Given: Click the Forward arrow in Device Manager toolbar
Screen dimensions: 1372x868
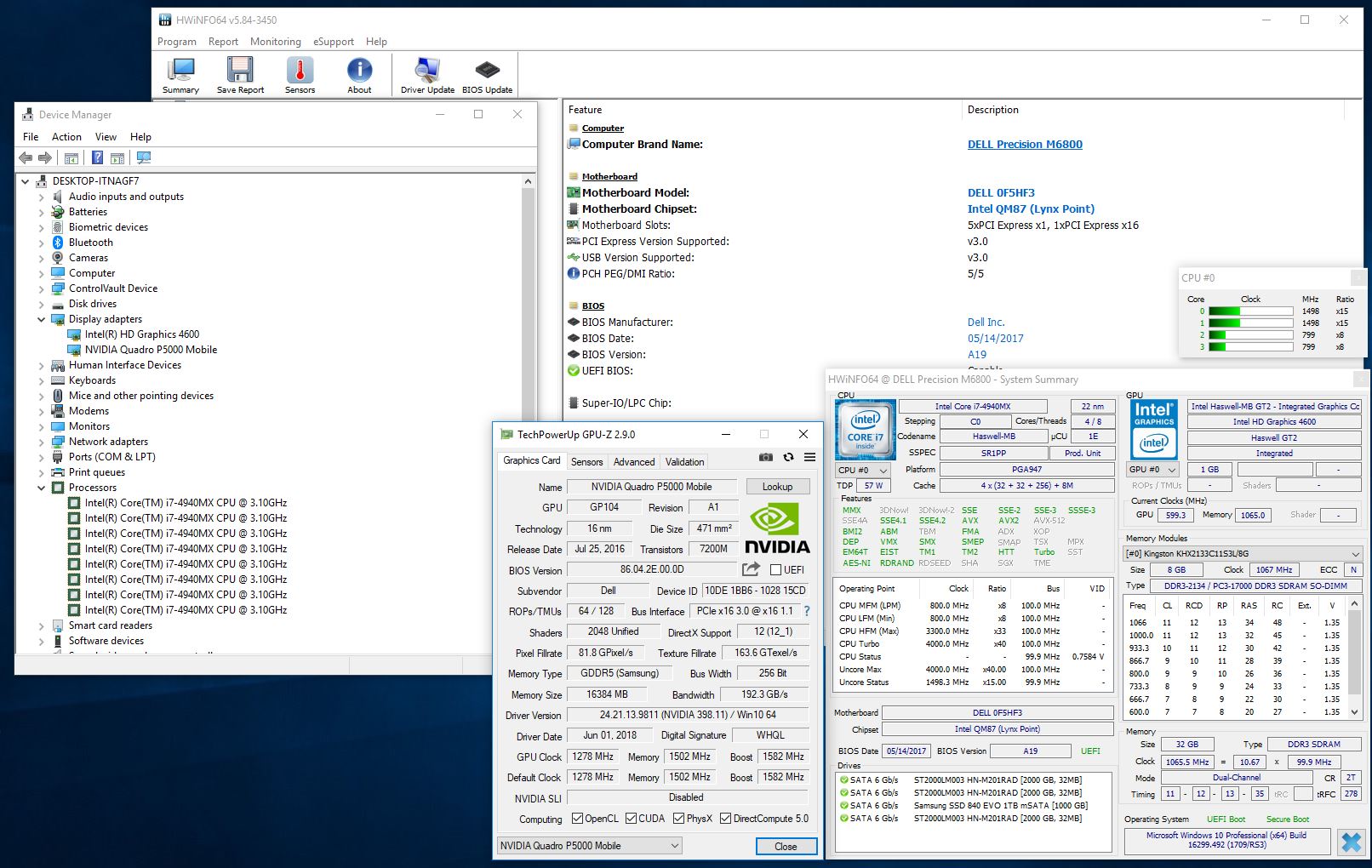Looking at the screenshot, I should [45, 157].
